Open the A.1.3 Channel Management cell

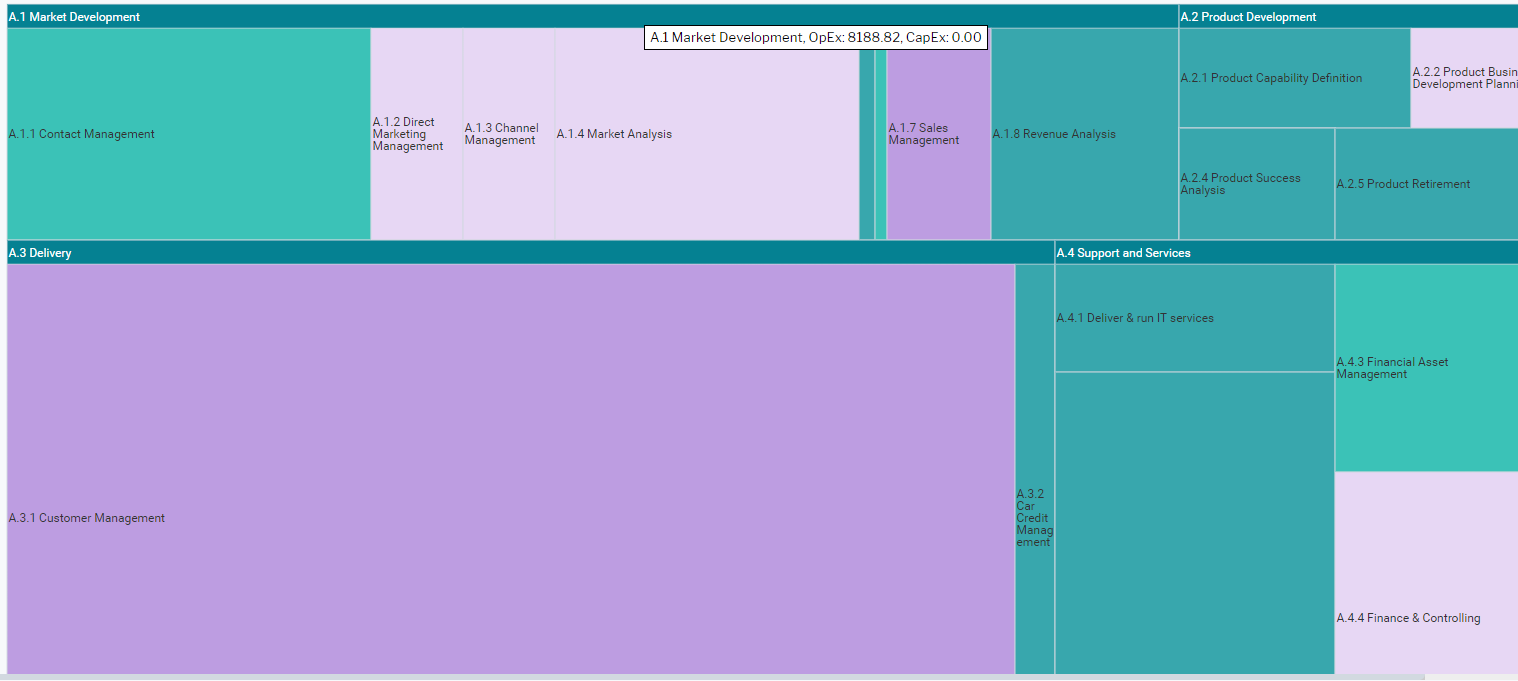(508, 134)
